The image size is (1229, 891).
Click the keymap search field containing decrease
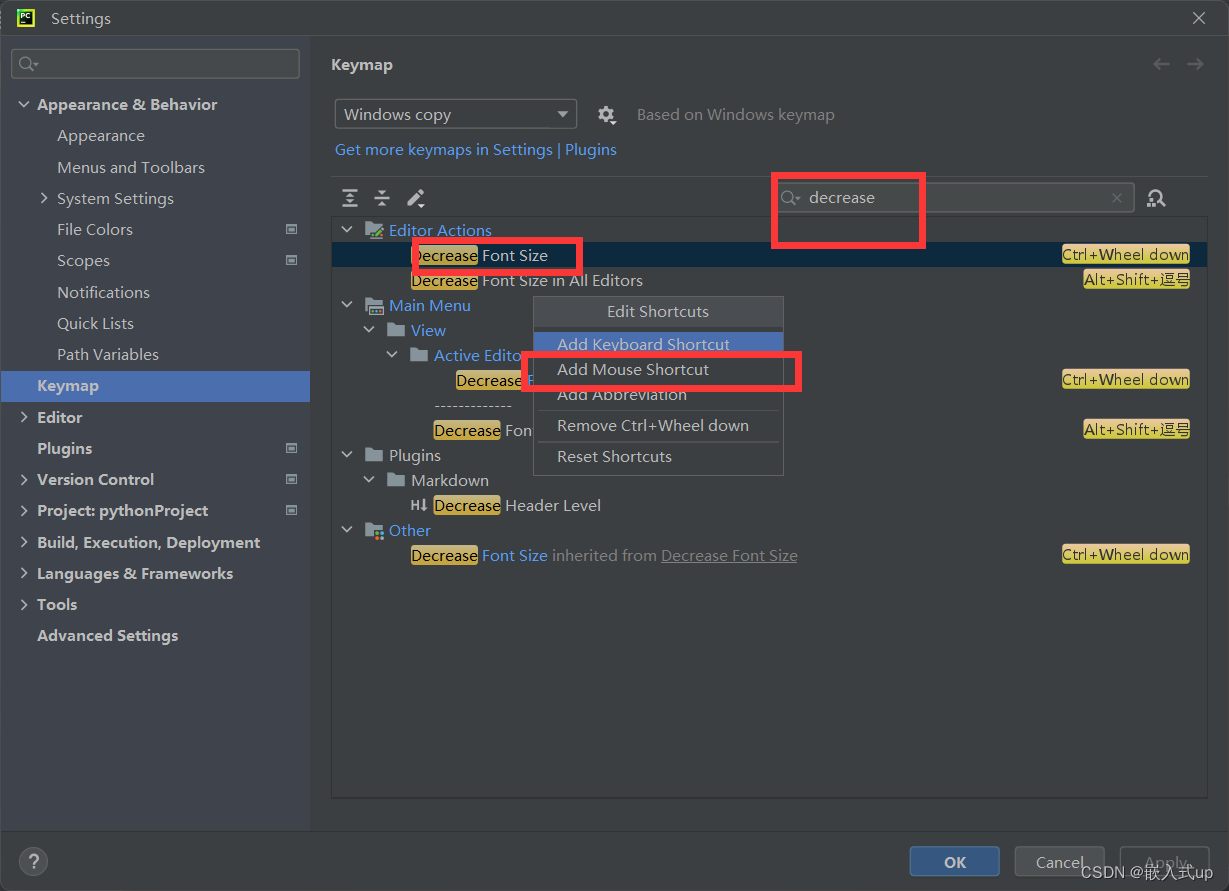955,198
